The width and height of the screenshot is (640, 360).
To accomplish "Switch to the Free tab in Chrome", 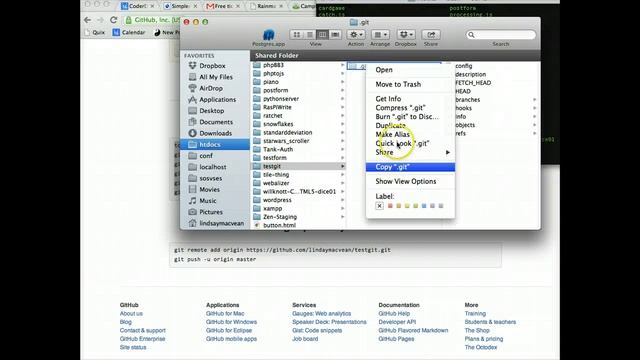I will (222, 6).
